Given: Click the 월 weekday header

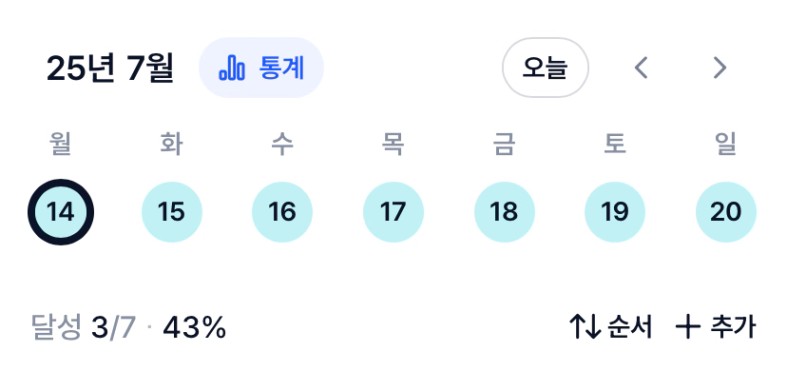Looking at the screenshot, I should pos(61,144).
